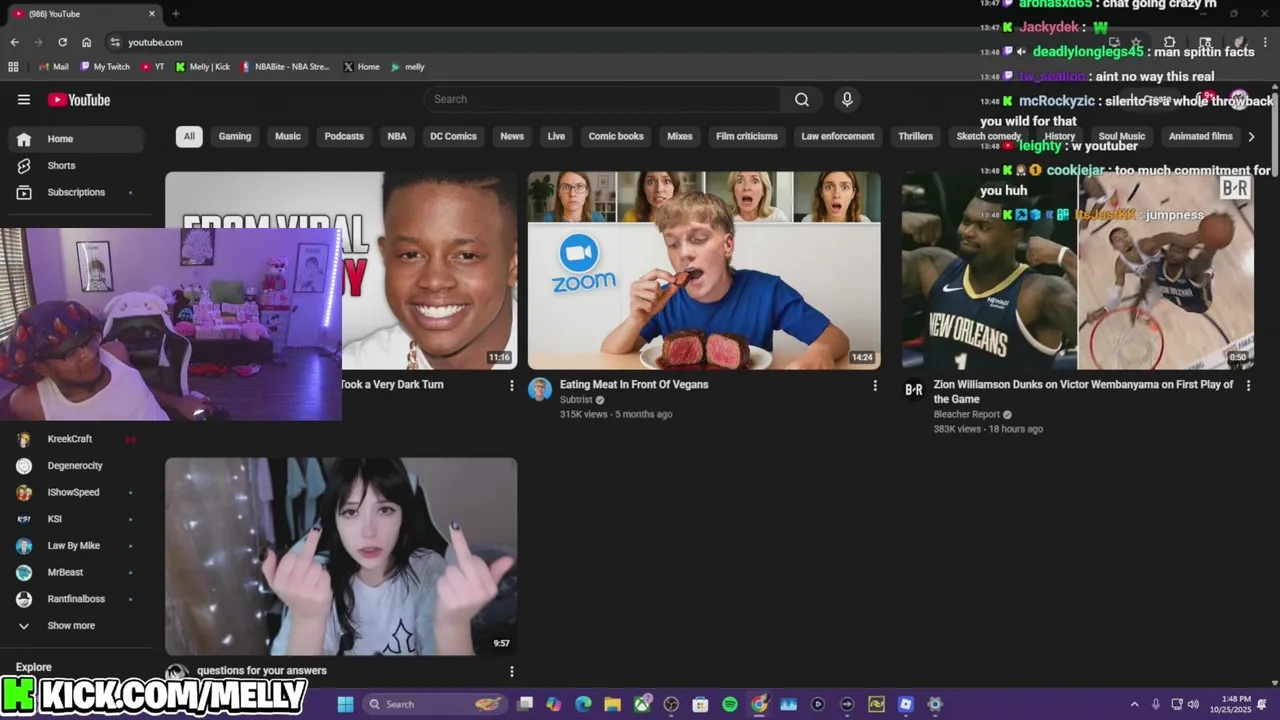Click the browser back arrow
The height and width of the screenshot is (720, 1280).
pos(14,42)
